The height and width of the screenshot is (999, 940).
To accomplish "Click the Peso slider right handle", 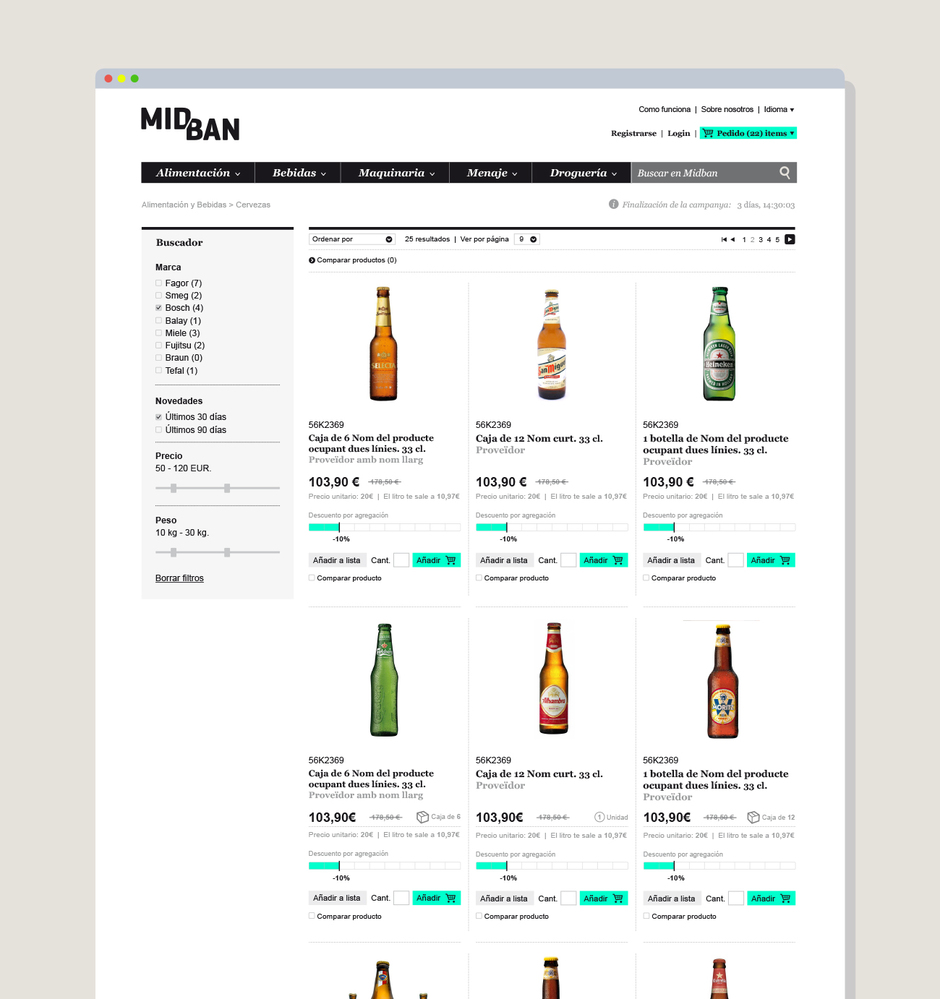I will (x=227, y=552).
